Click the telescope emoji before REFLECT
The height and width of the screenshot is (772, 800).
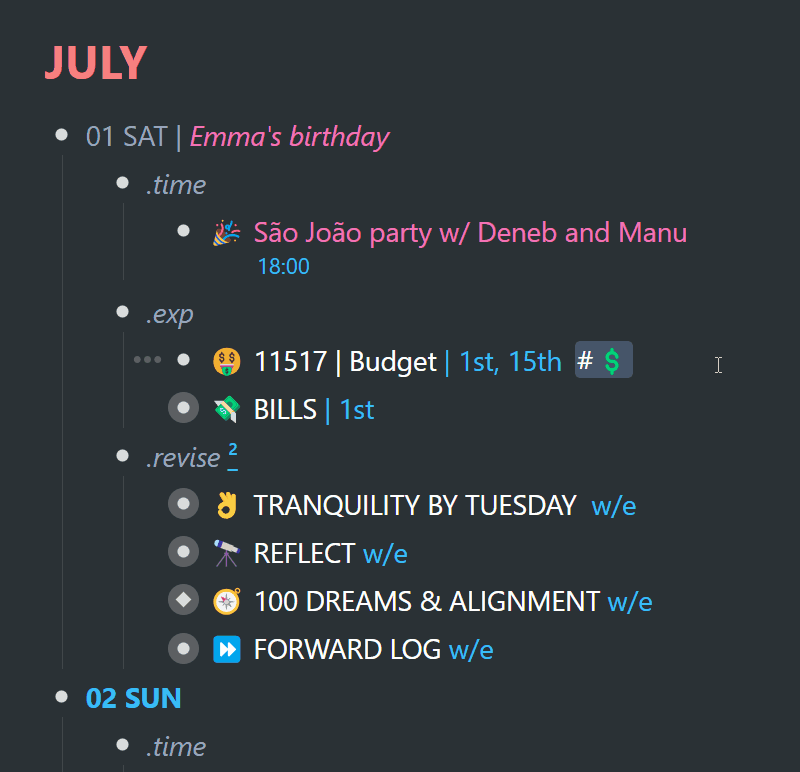[226, 553]
